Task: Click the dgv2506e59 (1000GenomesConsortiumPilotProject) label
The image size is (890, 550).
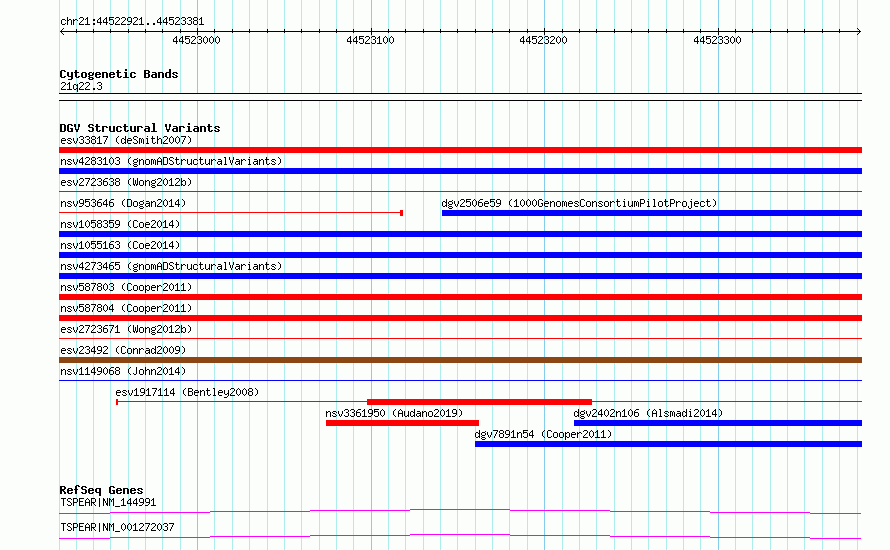Action: click(579, 203)
